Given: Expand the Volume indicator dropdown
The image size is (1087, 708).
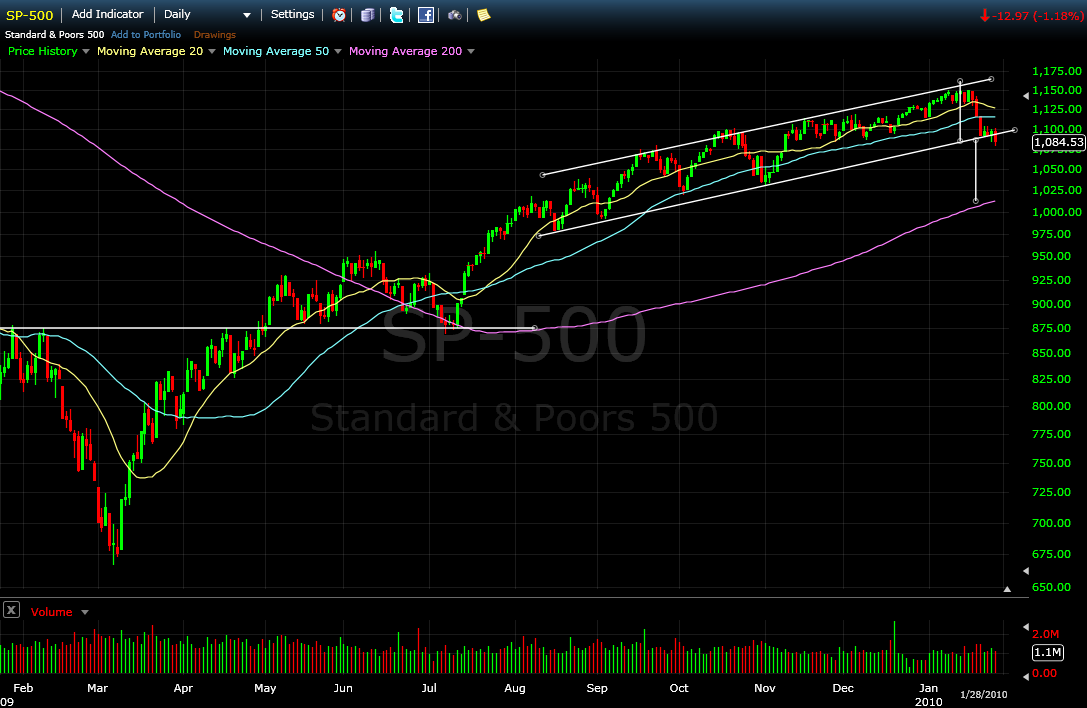Looking at the screenshot, I should (x=82, y=611).
